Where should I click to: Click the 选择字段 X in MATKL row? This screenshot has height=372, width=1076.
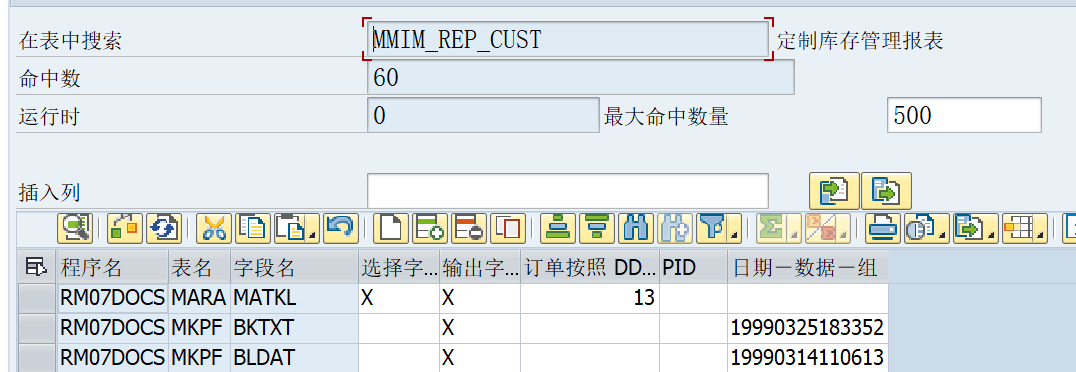399,298
